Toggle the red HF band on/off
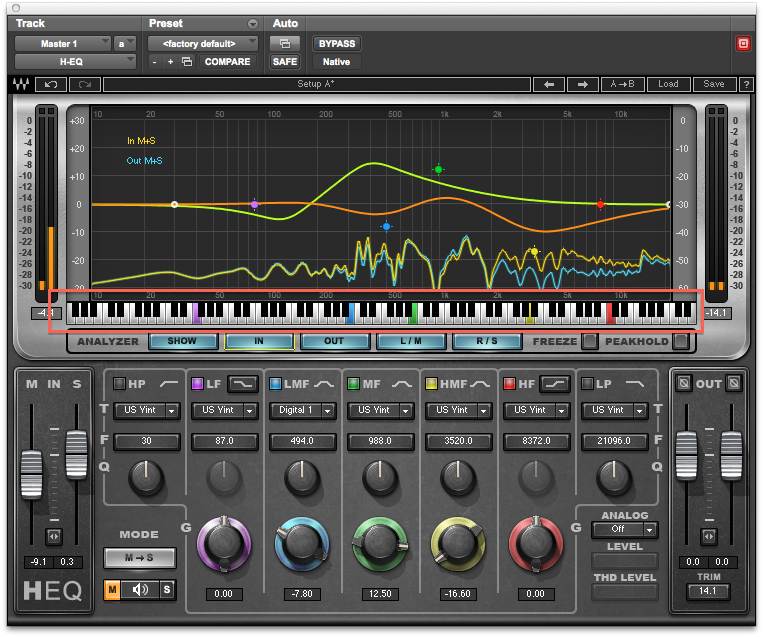763x637 pixels. tap(509, 383)
